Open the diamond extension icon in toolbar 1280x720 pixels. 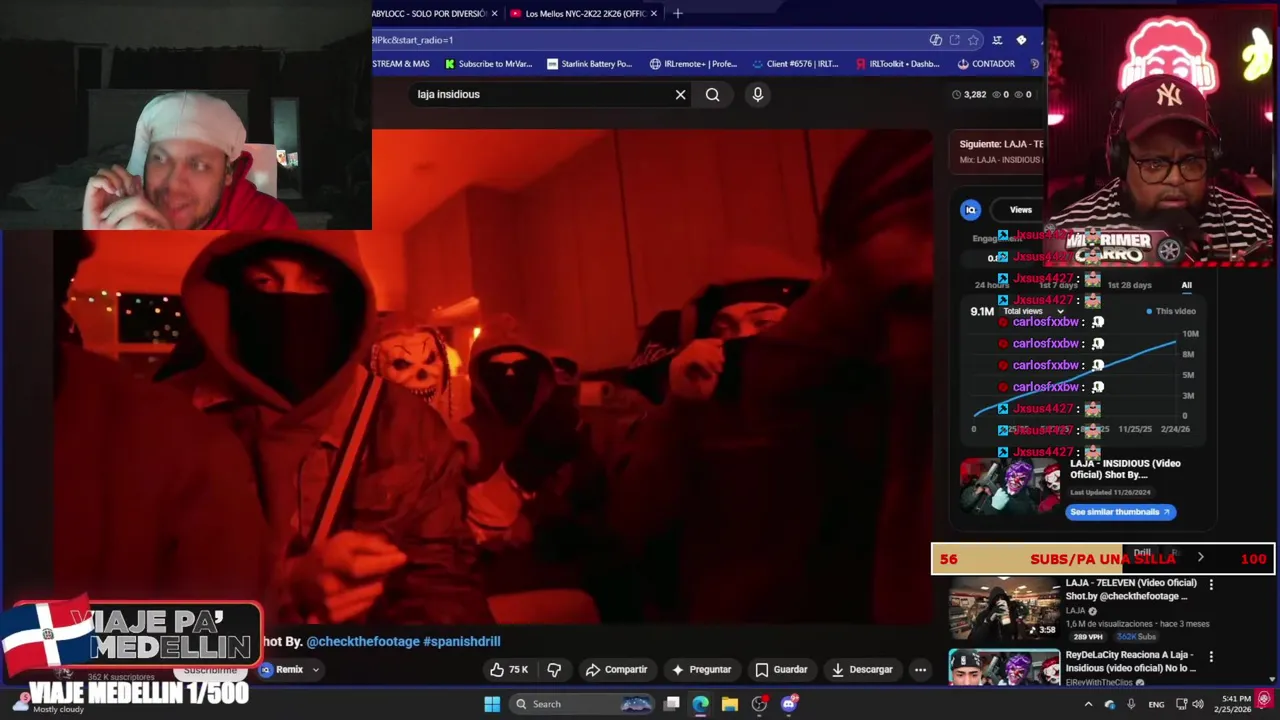1021,40
